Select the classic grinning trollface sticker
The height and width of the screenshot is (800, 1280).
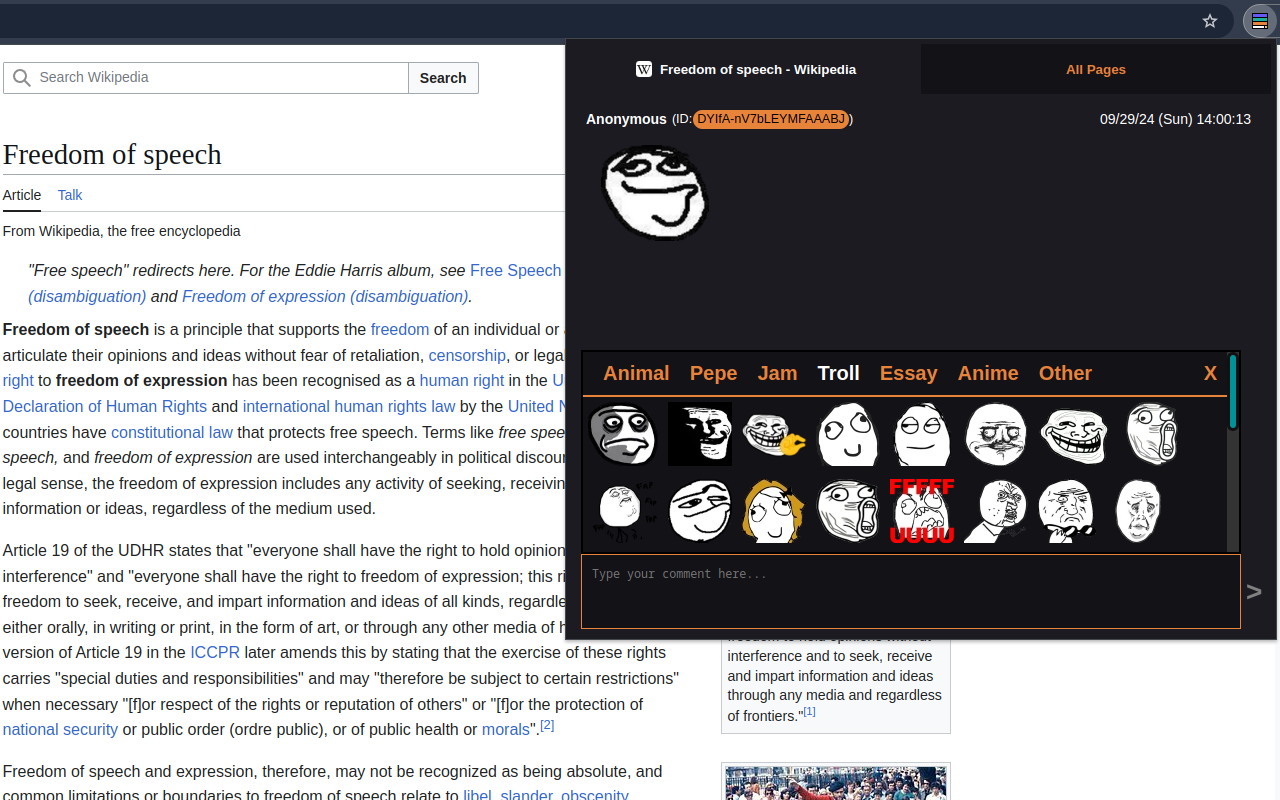1074,434
